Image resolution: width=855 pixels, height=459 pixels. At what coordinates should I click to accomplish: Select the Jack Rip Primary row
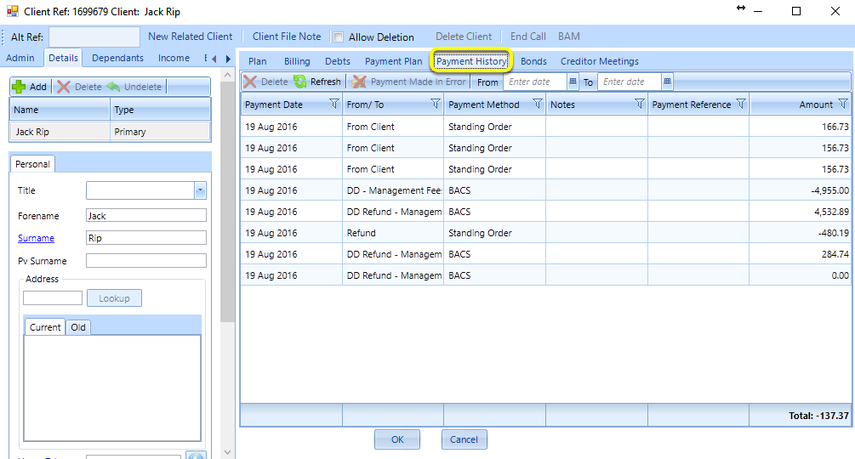(110, 131)
